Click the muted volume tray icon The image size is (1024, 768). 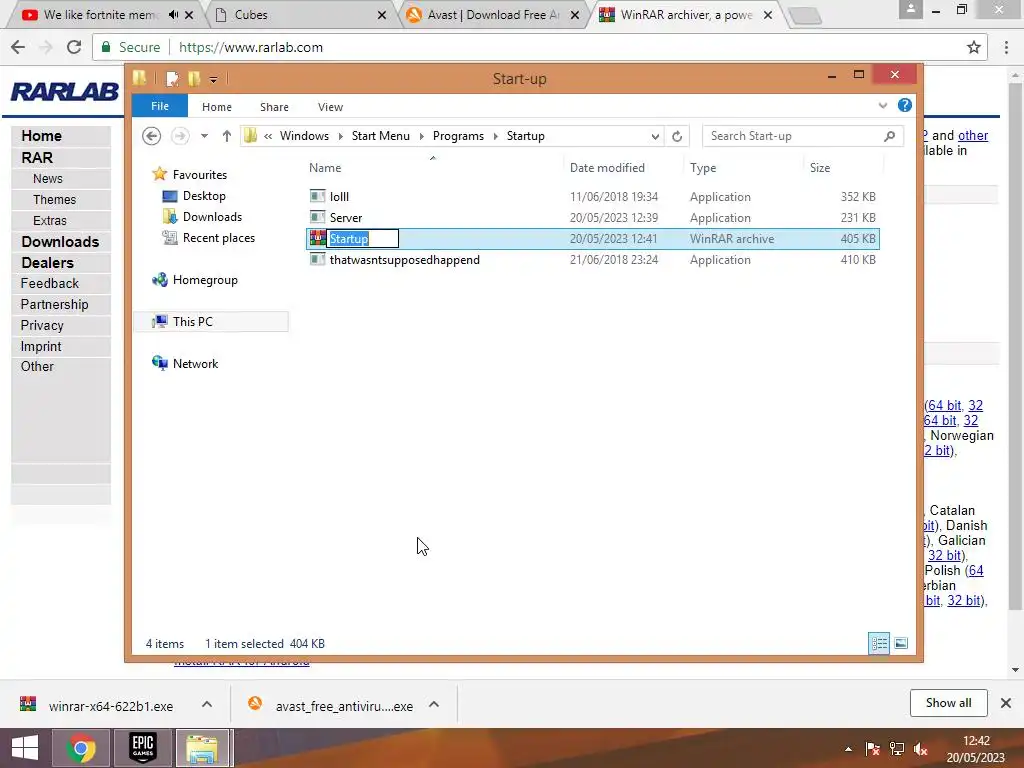[x=920, y=749]
